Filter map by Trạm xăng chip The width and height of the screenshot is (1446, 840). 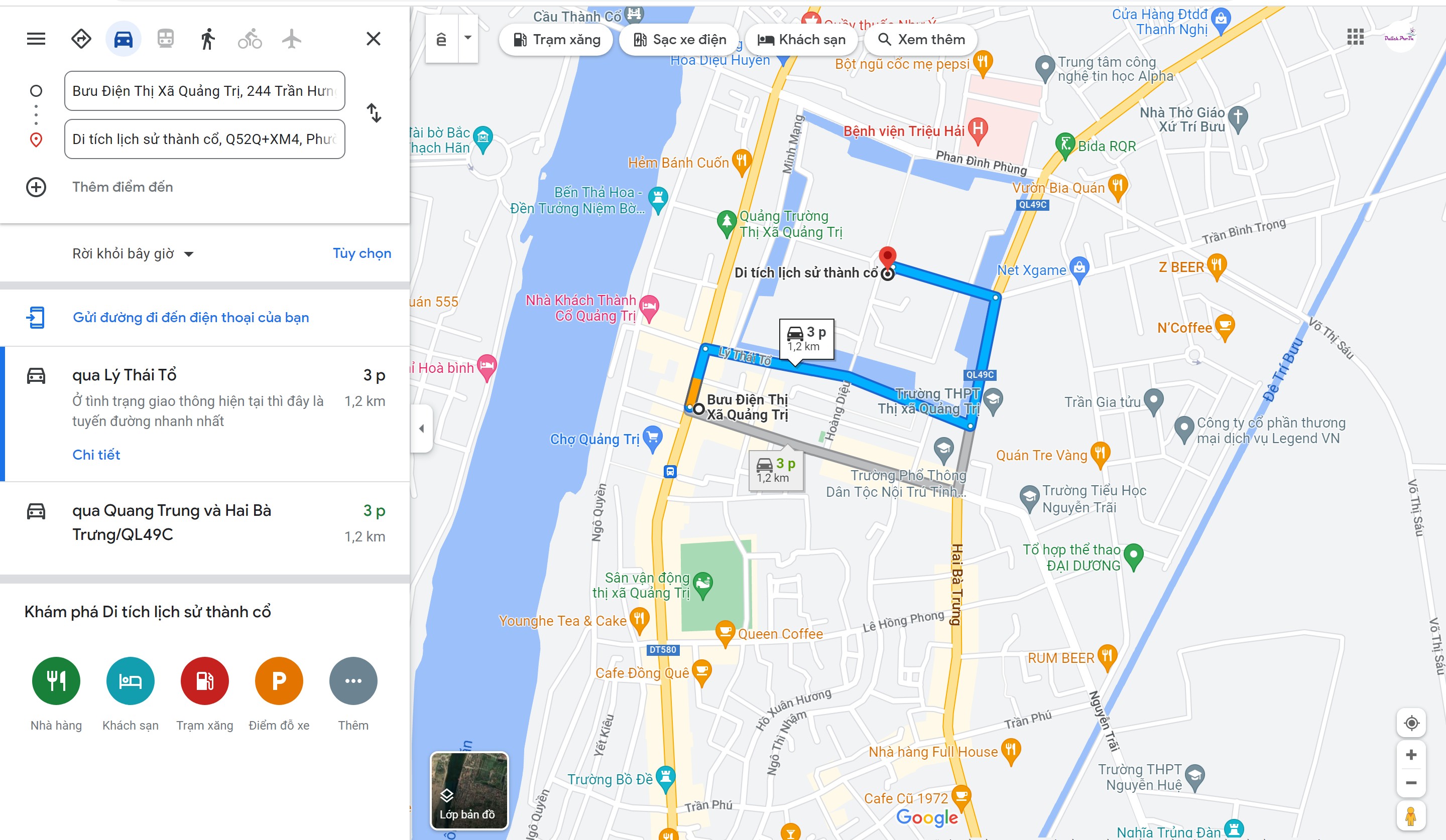tap(555, 40)
